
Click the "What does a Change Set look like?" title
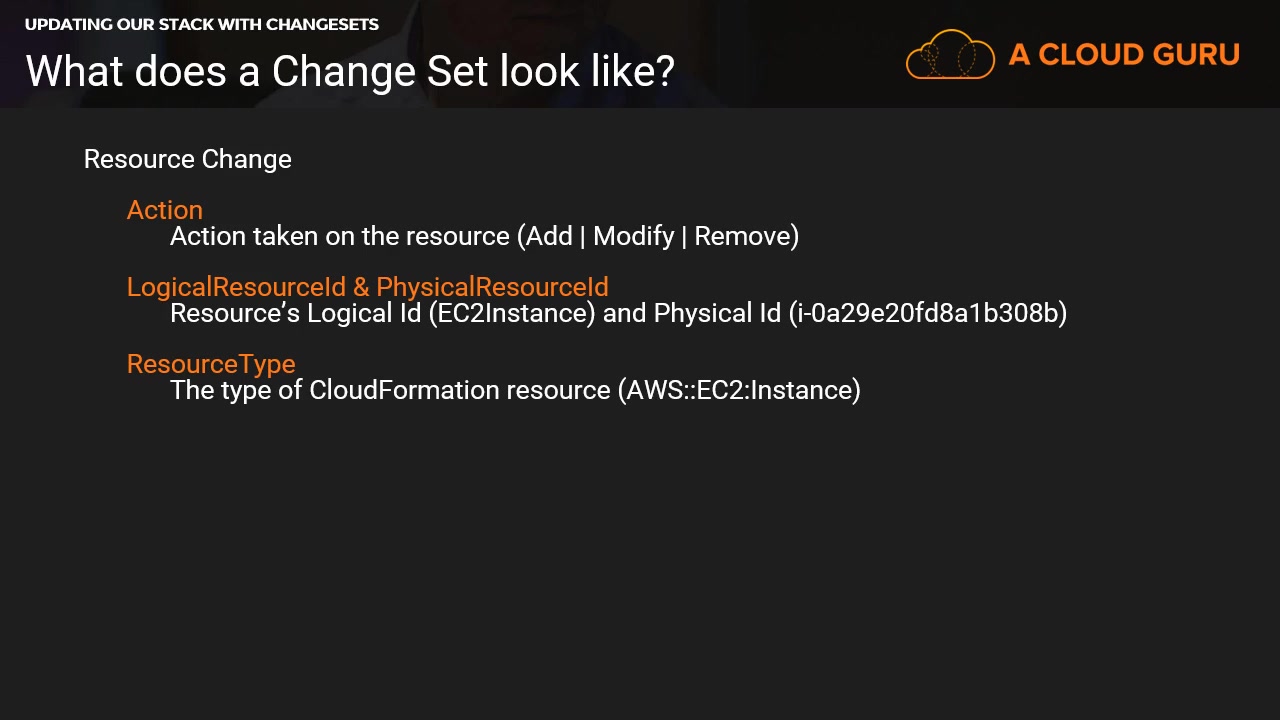pos(350,71)
